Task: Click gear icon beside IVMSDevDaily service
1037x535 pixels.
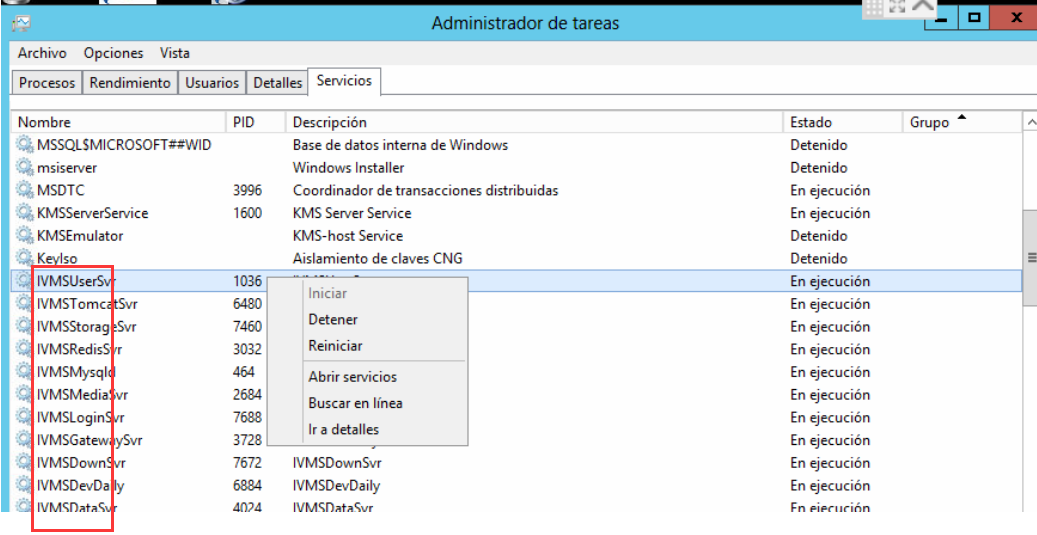Action: tap(24, 485)
